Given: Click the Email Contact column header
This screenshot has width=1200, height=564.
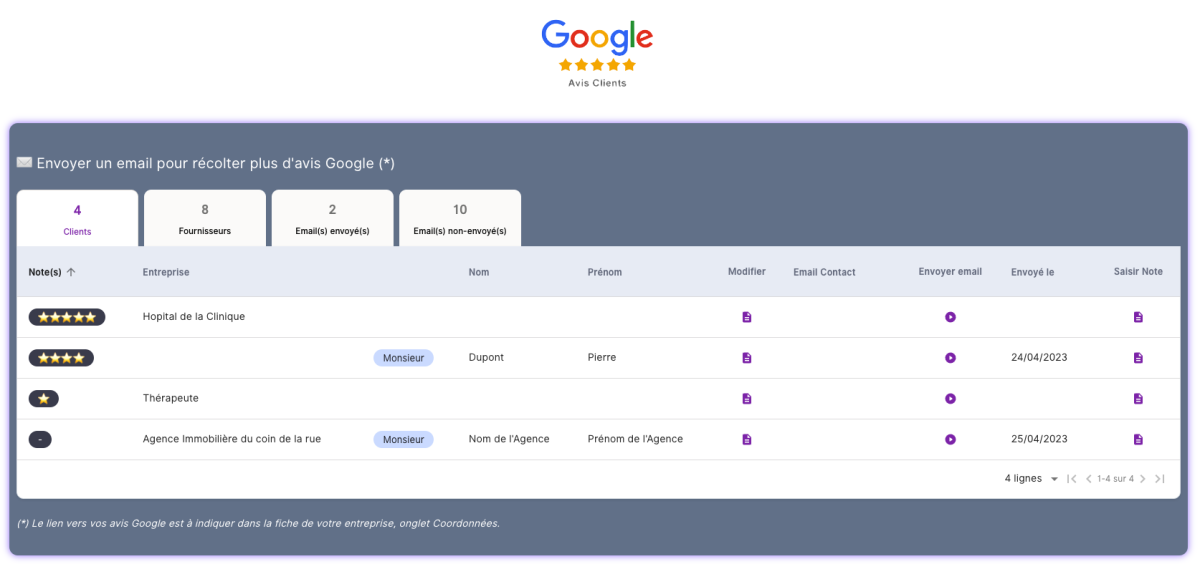Looking at the screenshot, I should tap(824, 272).
